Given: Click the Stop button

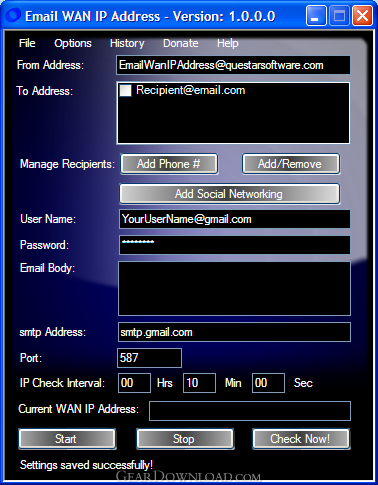Looking at the screenshot, I should [x=185, y=439].
